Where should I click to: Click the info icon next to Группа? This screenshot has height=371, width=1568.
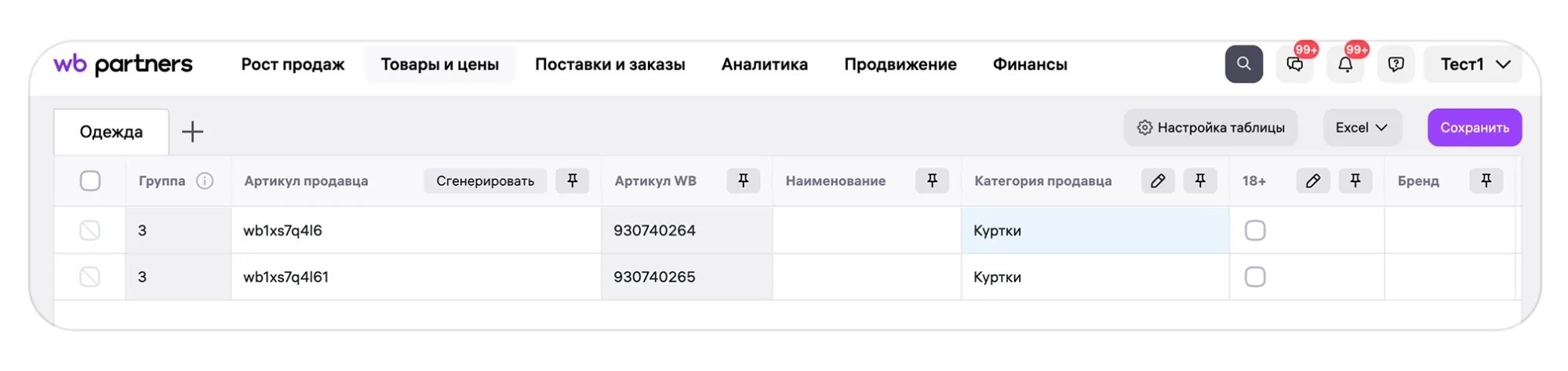tap(205, 181)
